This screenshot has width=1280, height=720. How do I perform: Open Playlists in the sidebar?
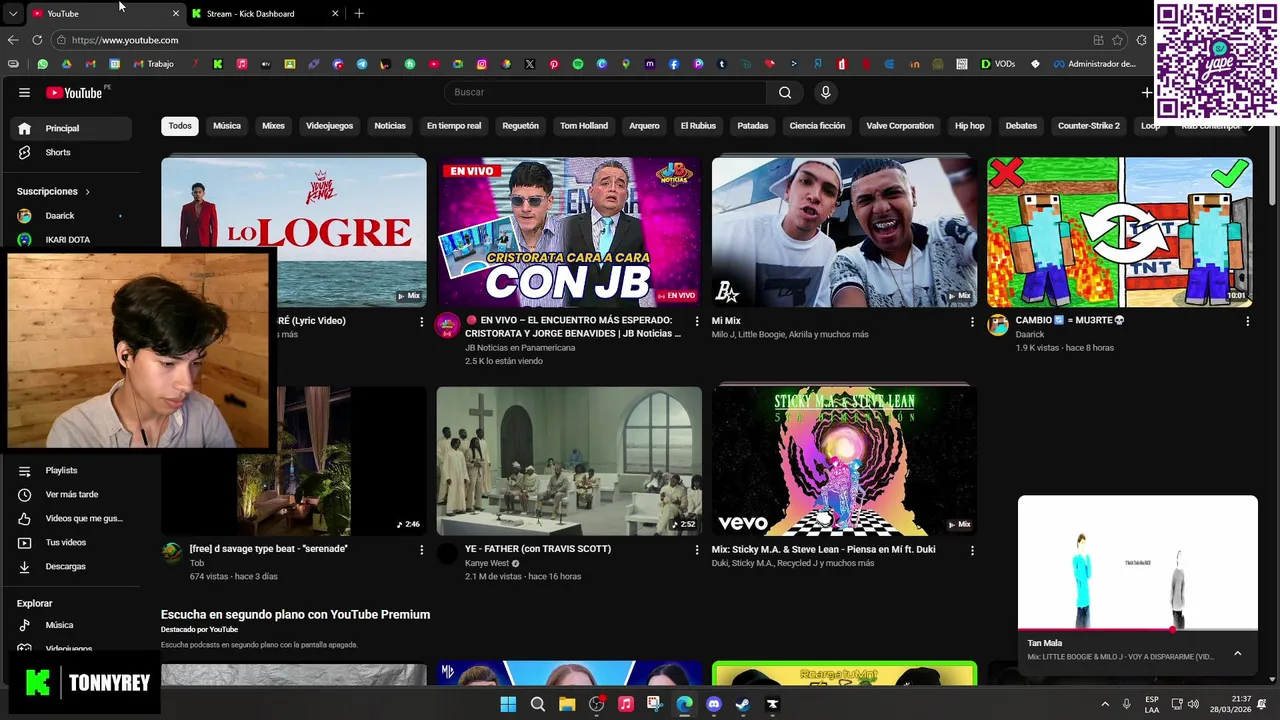(71, 470)
